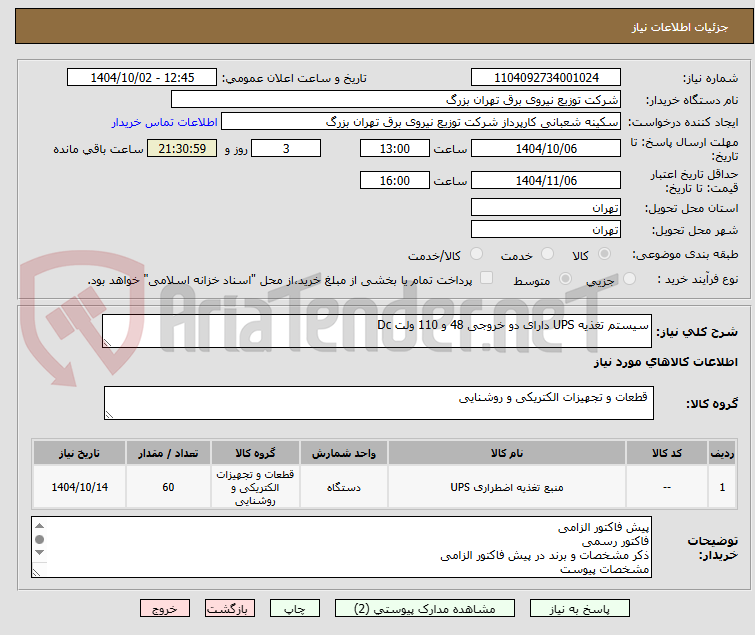Click the resize handle of گروه کالا box
Screen dimensions: 755x635
tap(109, 415)
